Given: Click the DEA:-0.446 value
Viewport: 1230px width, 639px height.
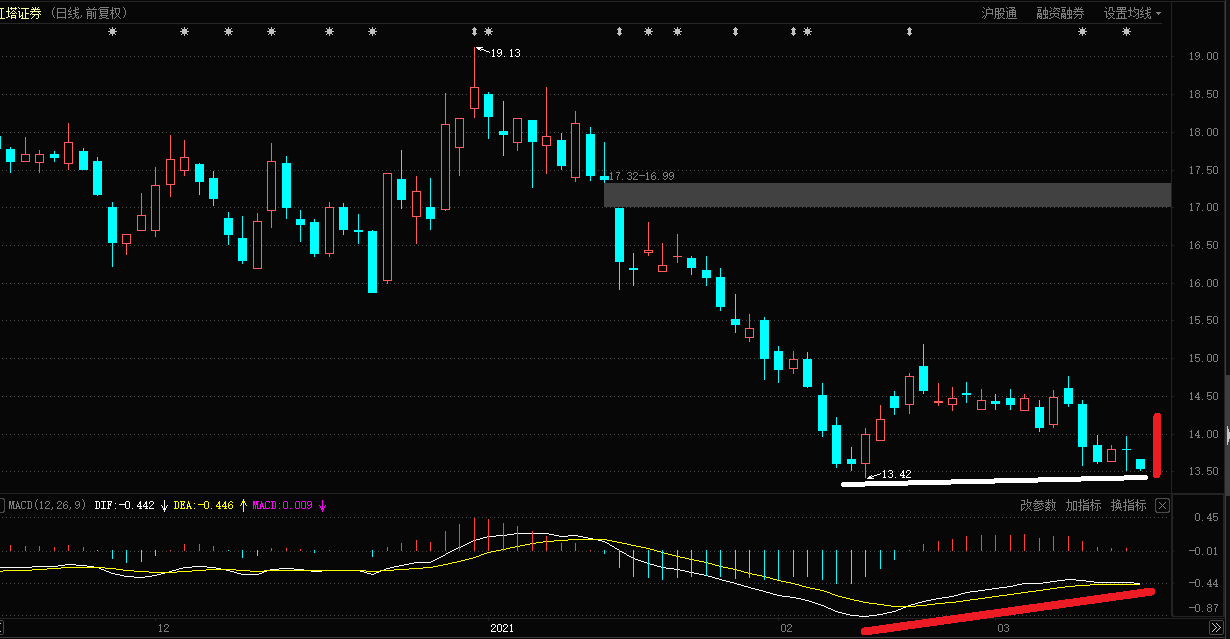Looking at the screenshot, I should click(x=204, y=505).
